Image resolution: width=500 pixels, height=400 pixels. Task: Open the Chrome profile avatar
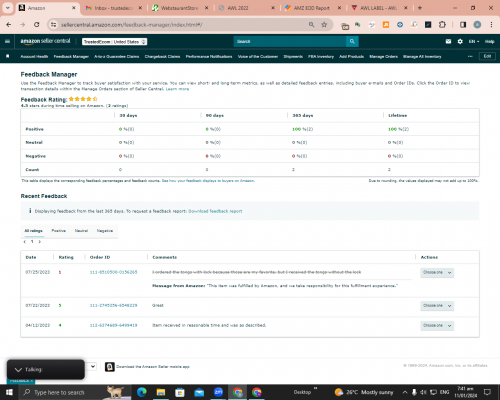[x=477, y=25]
